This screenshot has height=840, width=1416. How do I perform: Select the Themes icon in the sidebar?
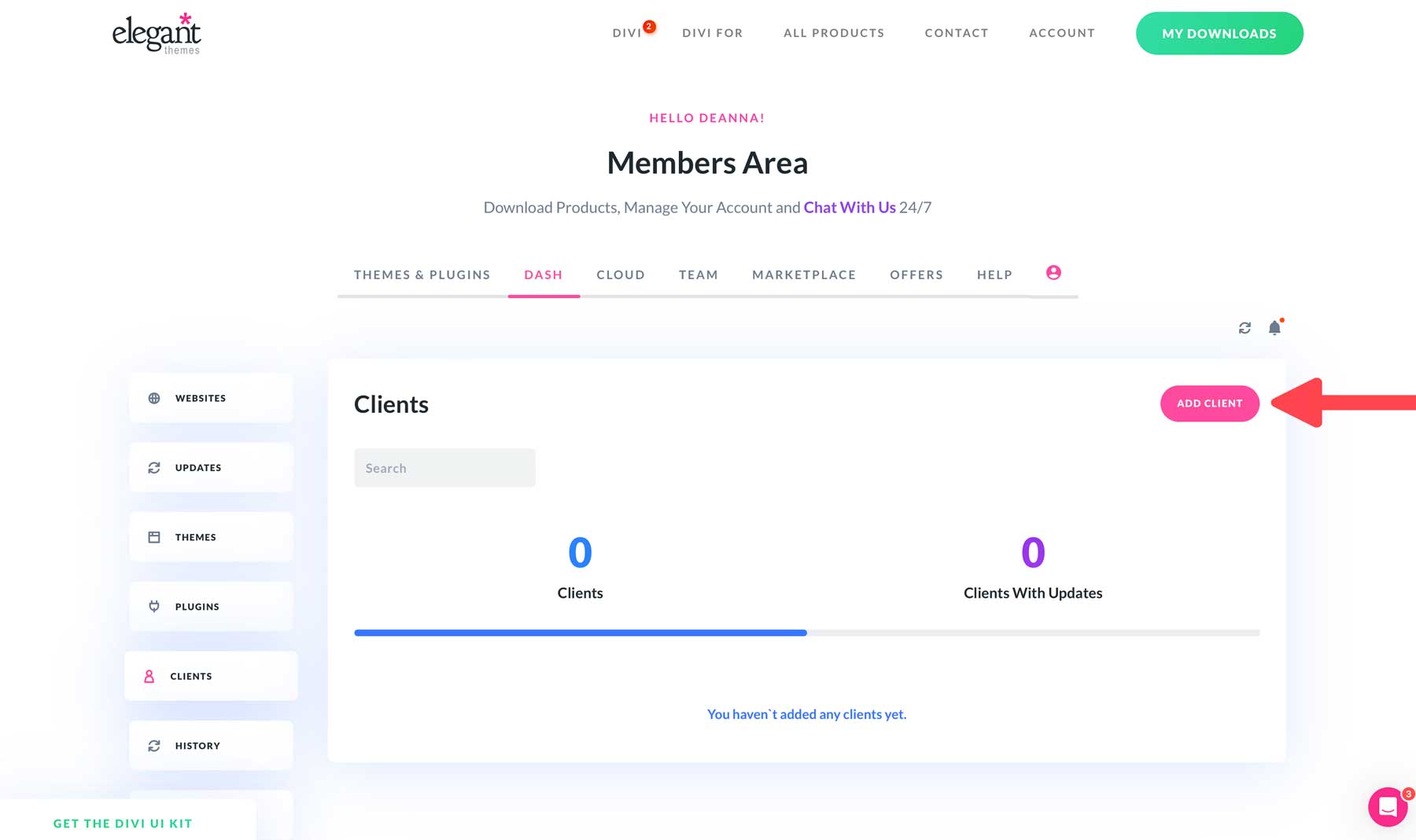tap(154, 536)
